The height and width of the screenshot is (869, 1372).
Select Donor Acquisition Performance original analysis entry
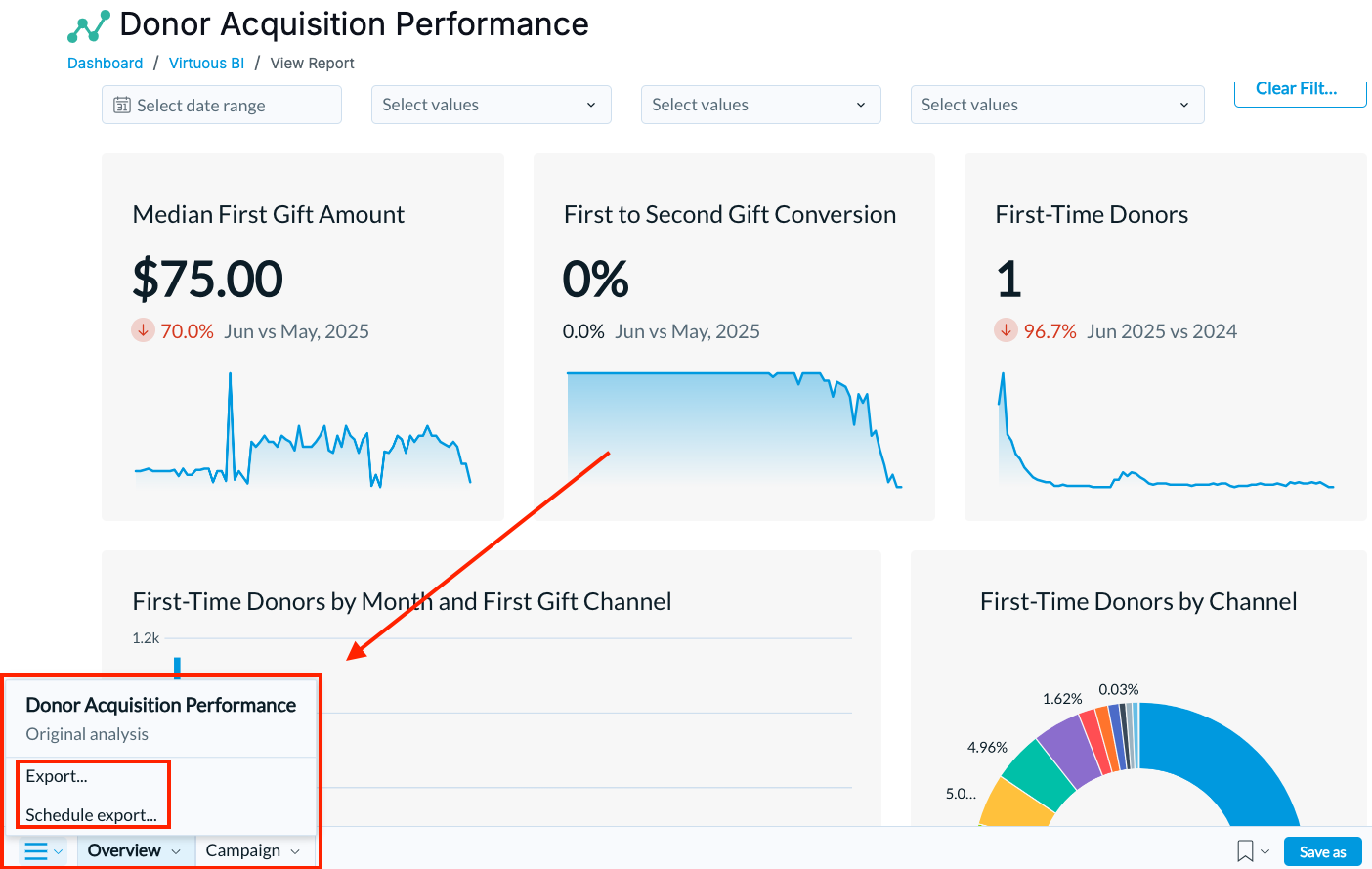(x=160, y=718)
